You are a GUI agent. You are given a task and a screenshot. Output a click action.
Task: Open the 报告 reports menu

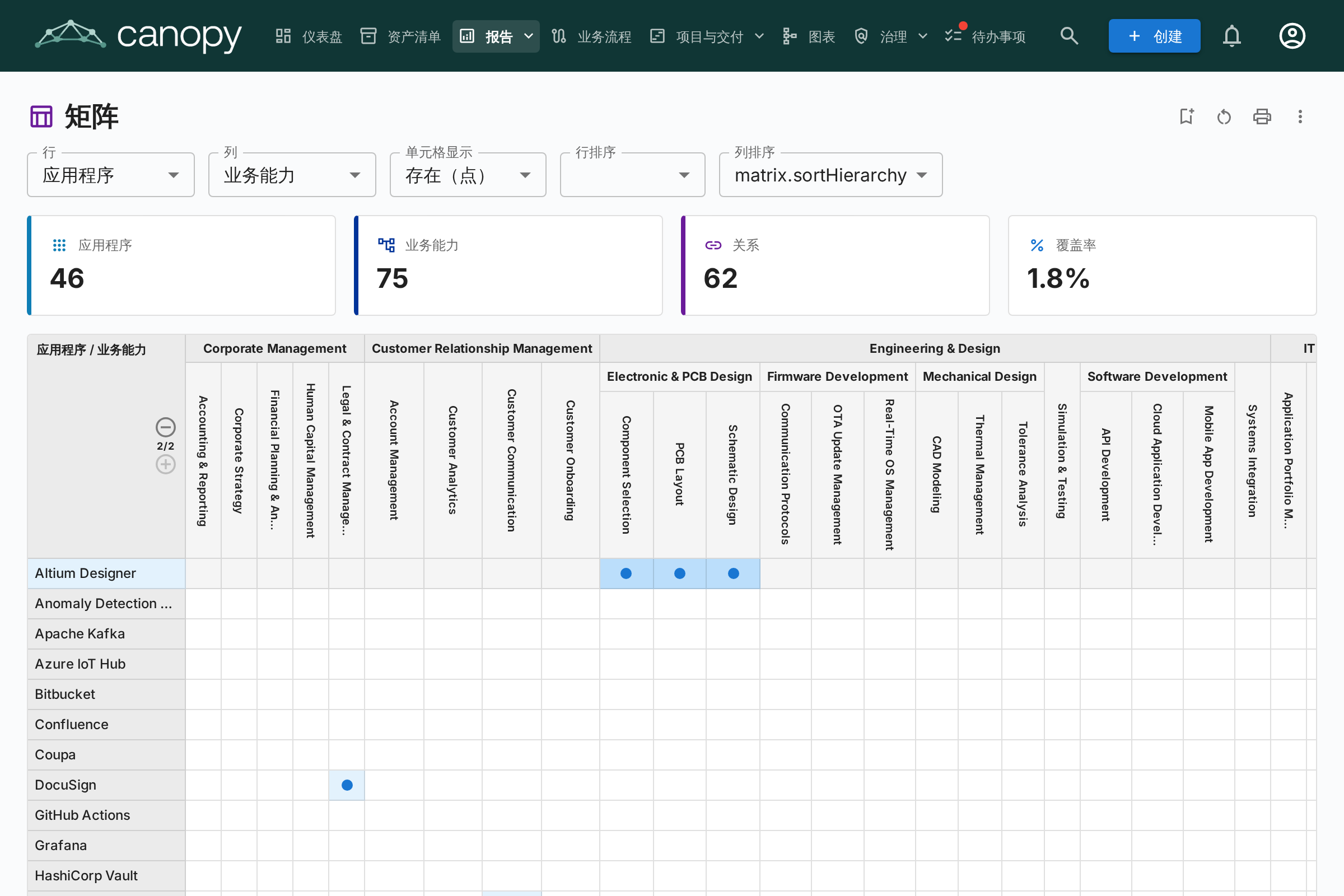pyautogui.click(x=496, y=36)
